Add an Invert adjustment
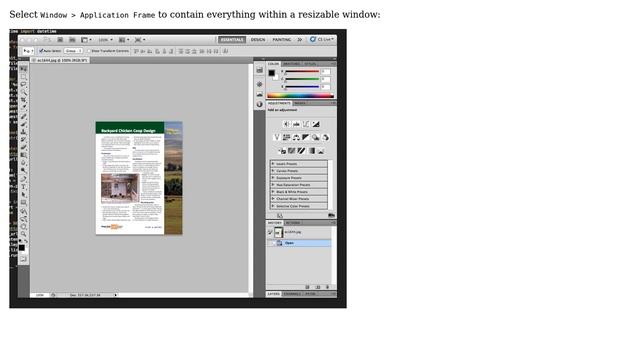Screen dimensions: 640x360 point(282,151)
